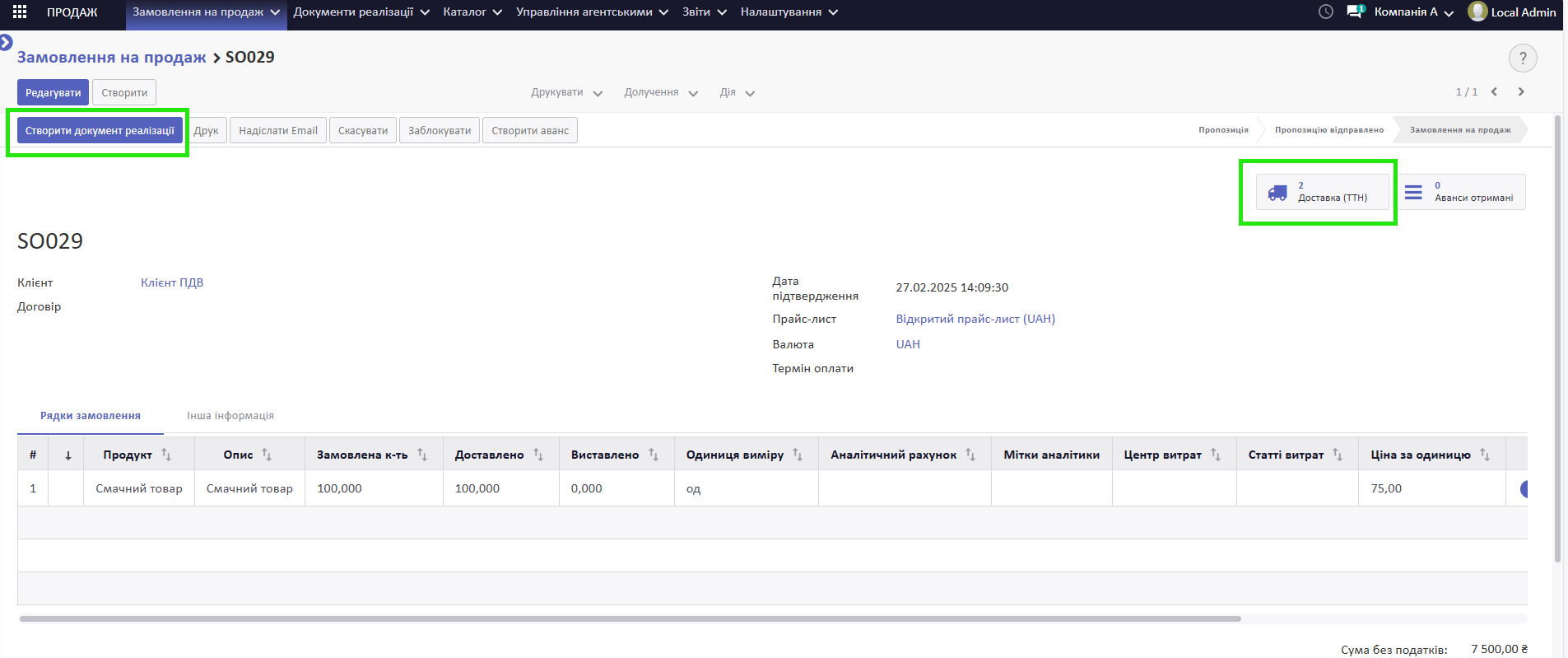This screenshot has height=658, width=1568.
Task: Open the Друкувати dropdown
Action: pyautogui.click(x=566, y=92)
